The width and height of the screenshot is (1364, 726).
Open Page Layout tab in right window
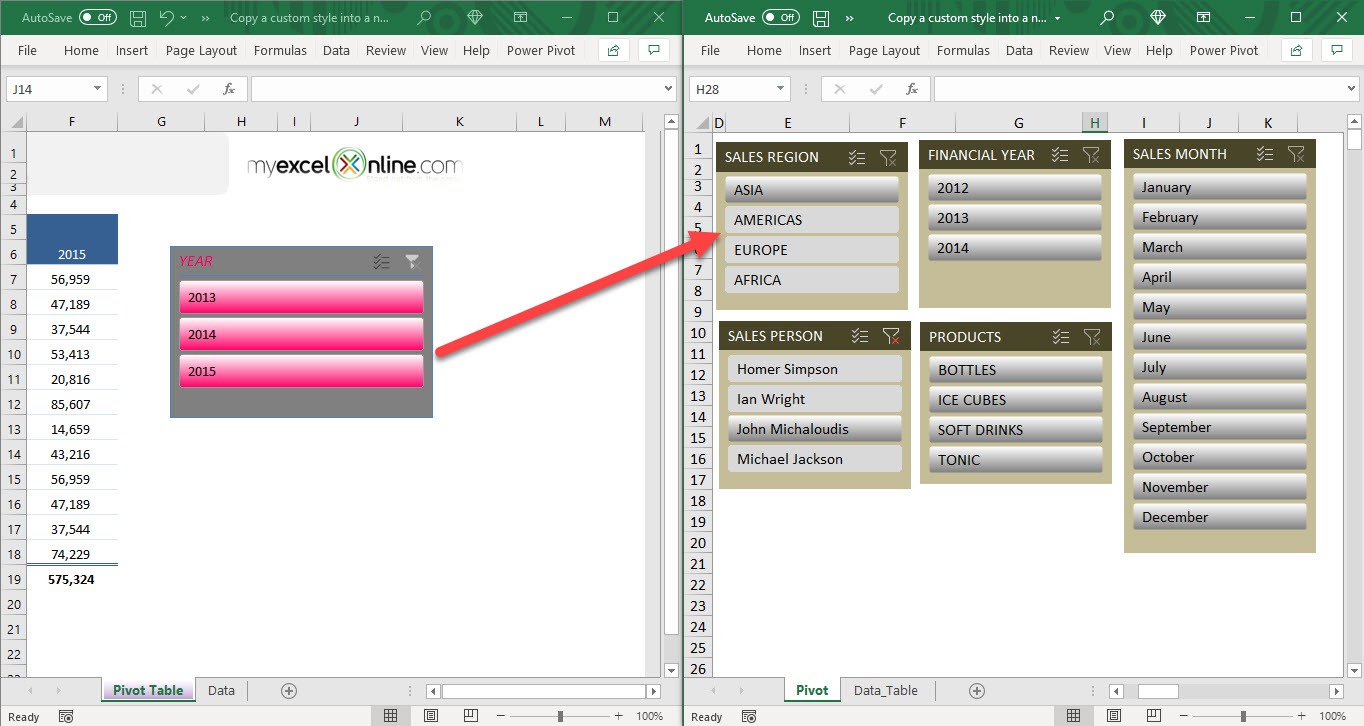(884, 50)
